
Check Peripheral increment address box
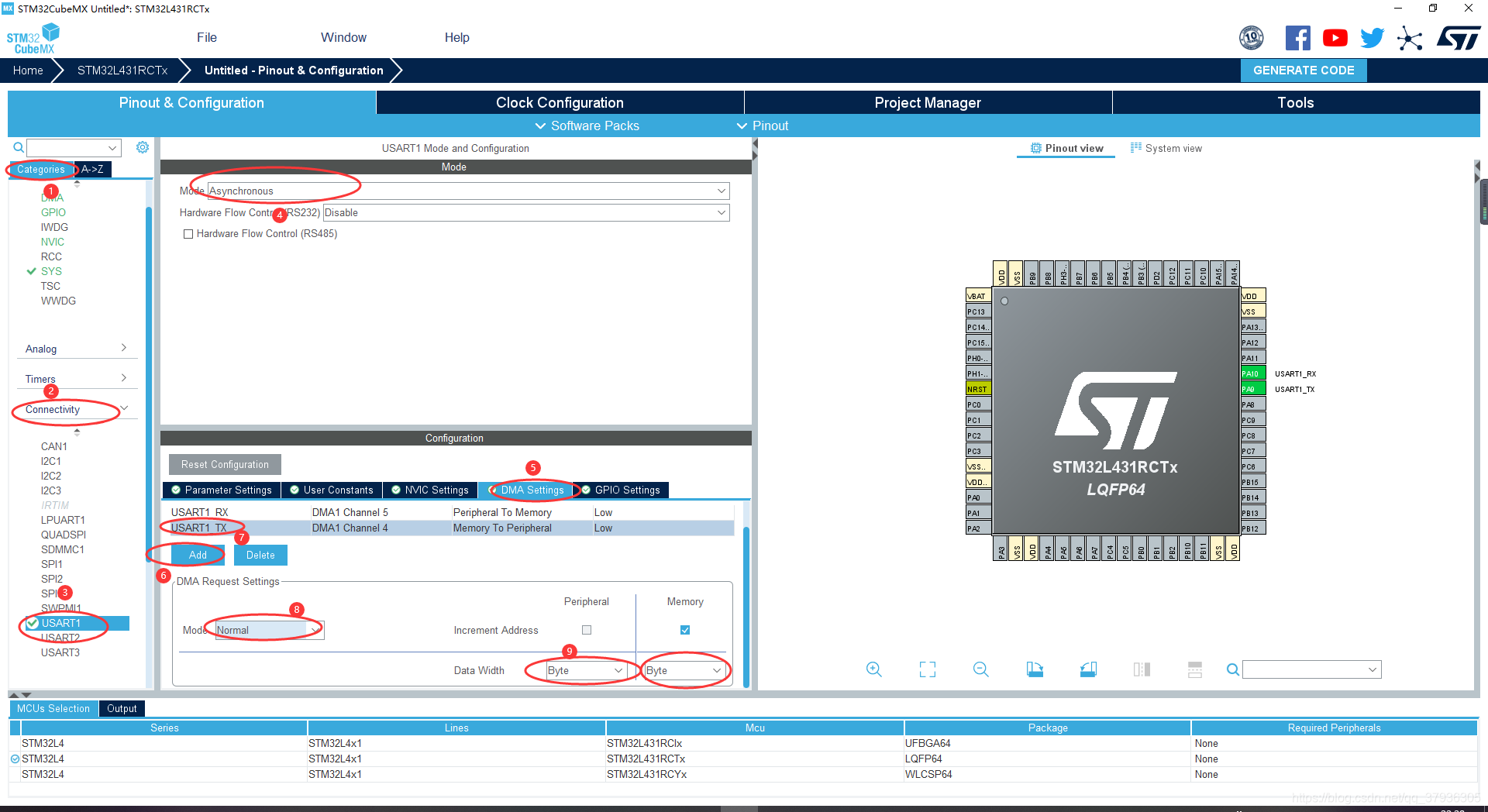(587, 630)
